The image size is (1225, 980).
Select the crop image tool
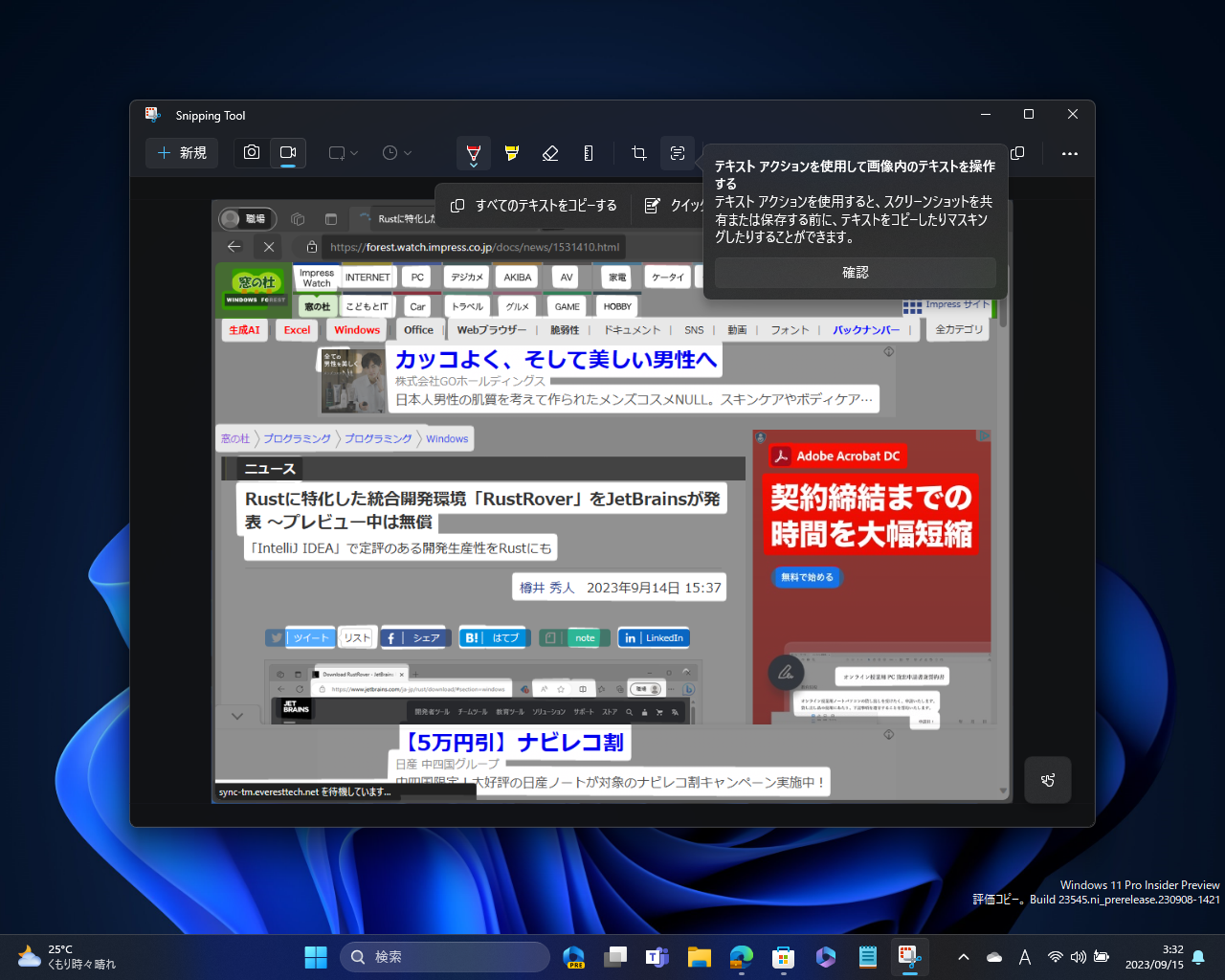point(638,152)
